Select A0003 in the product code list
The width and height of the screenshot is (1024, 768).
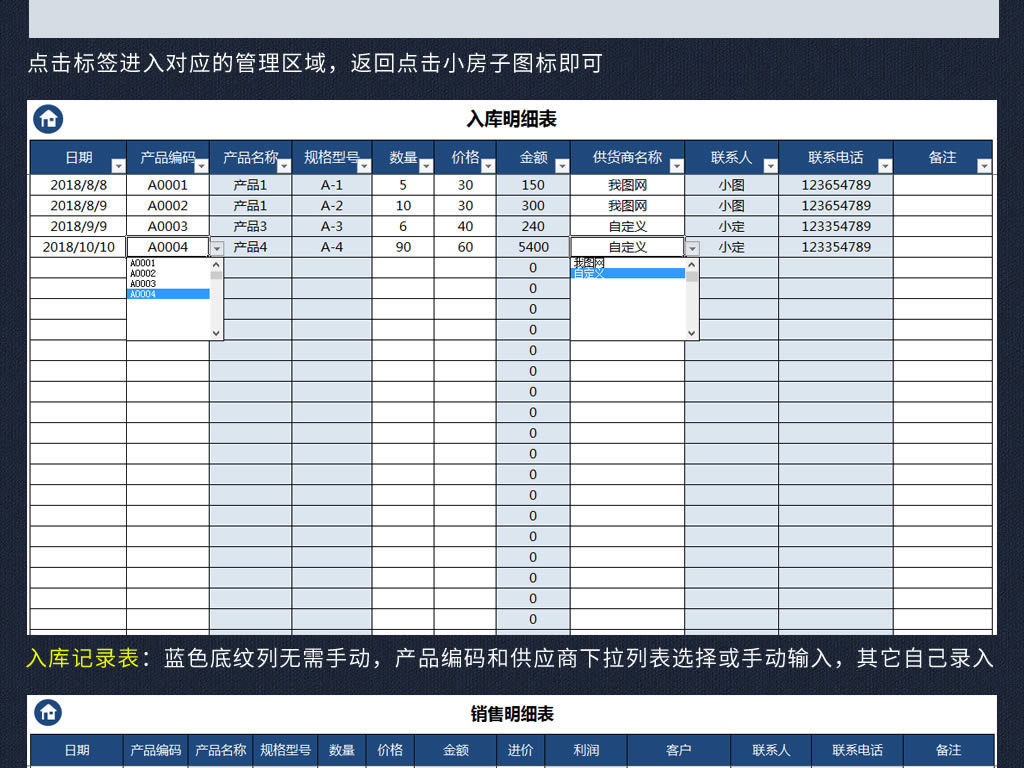[168, 284]
